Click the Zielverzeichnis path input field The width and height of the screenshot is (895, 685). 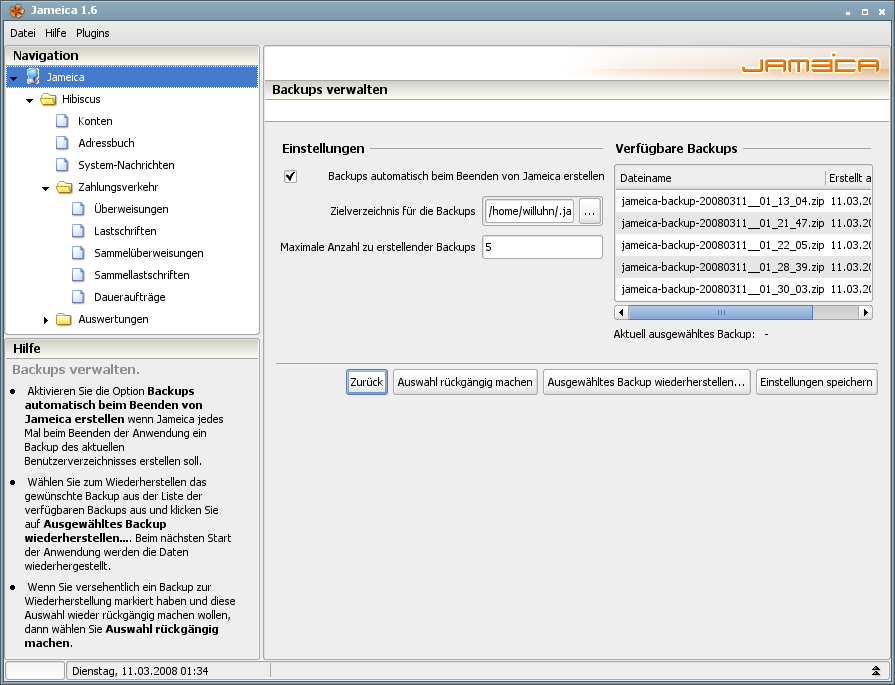tap(529, 211)
